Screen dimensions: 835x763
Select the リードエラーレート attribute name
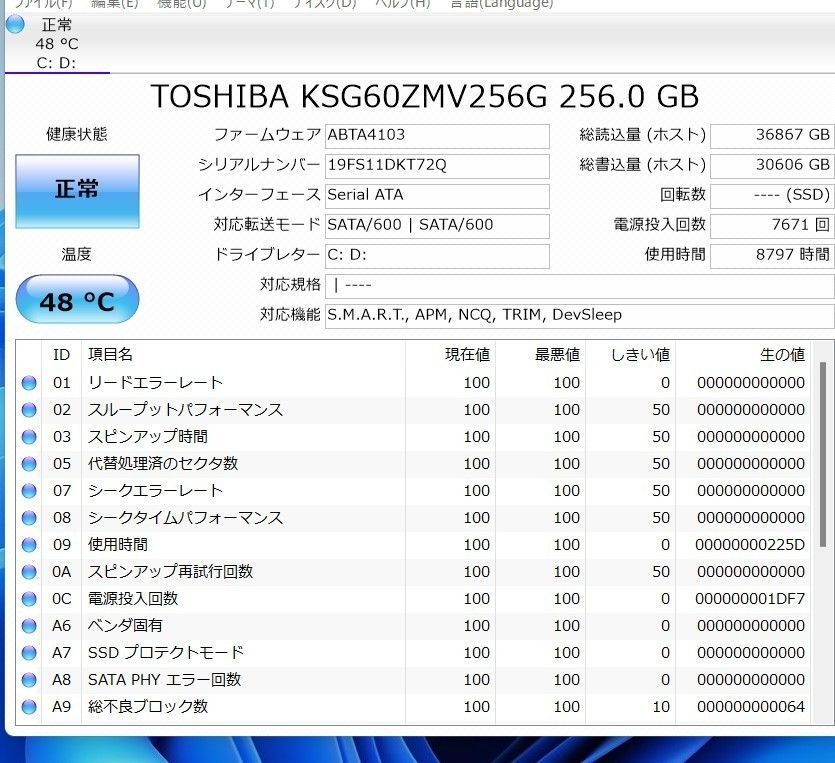pos(155,383)
